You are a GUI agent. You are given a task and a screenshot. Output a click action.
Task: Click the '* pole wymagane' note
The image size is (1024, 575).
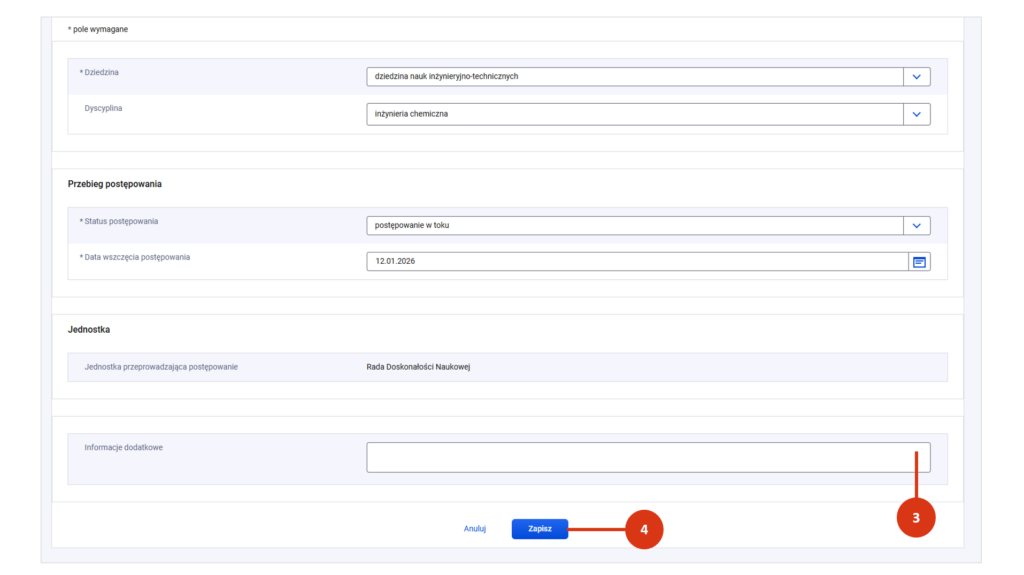click(x=98, y=29)
